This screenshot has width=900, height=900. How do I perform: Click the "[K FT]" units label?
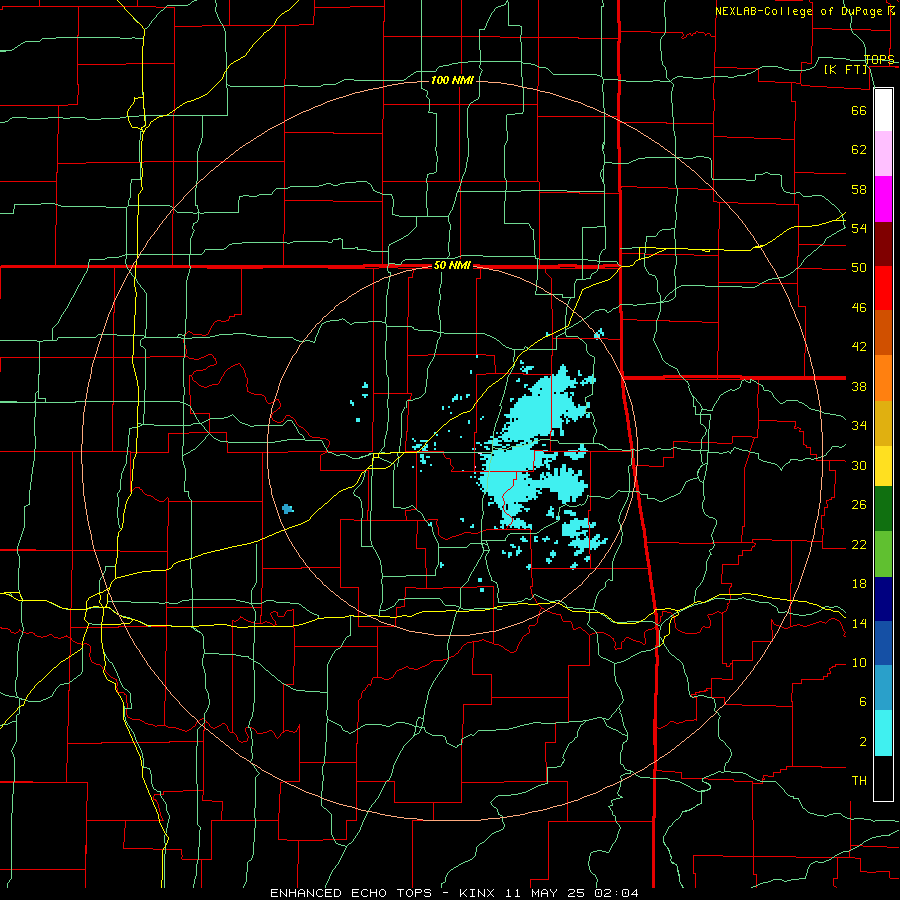point(846,69)
